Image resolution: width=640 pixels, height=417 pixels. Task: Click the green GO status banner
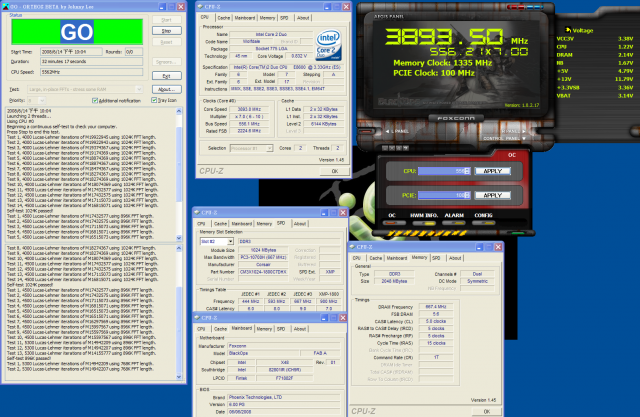[77, 32]
